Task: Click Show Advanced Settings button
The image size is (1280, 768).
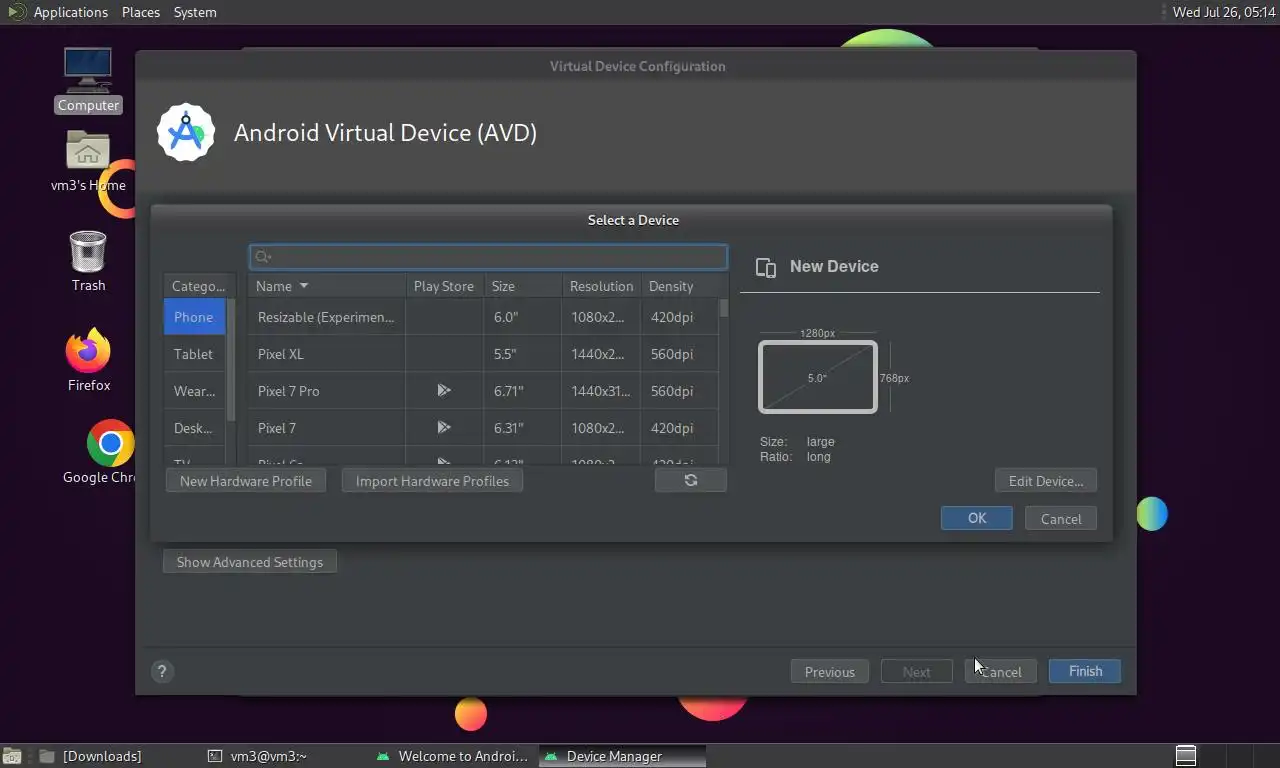Action: coord(250,562)
